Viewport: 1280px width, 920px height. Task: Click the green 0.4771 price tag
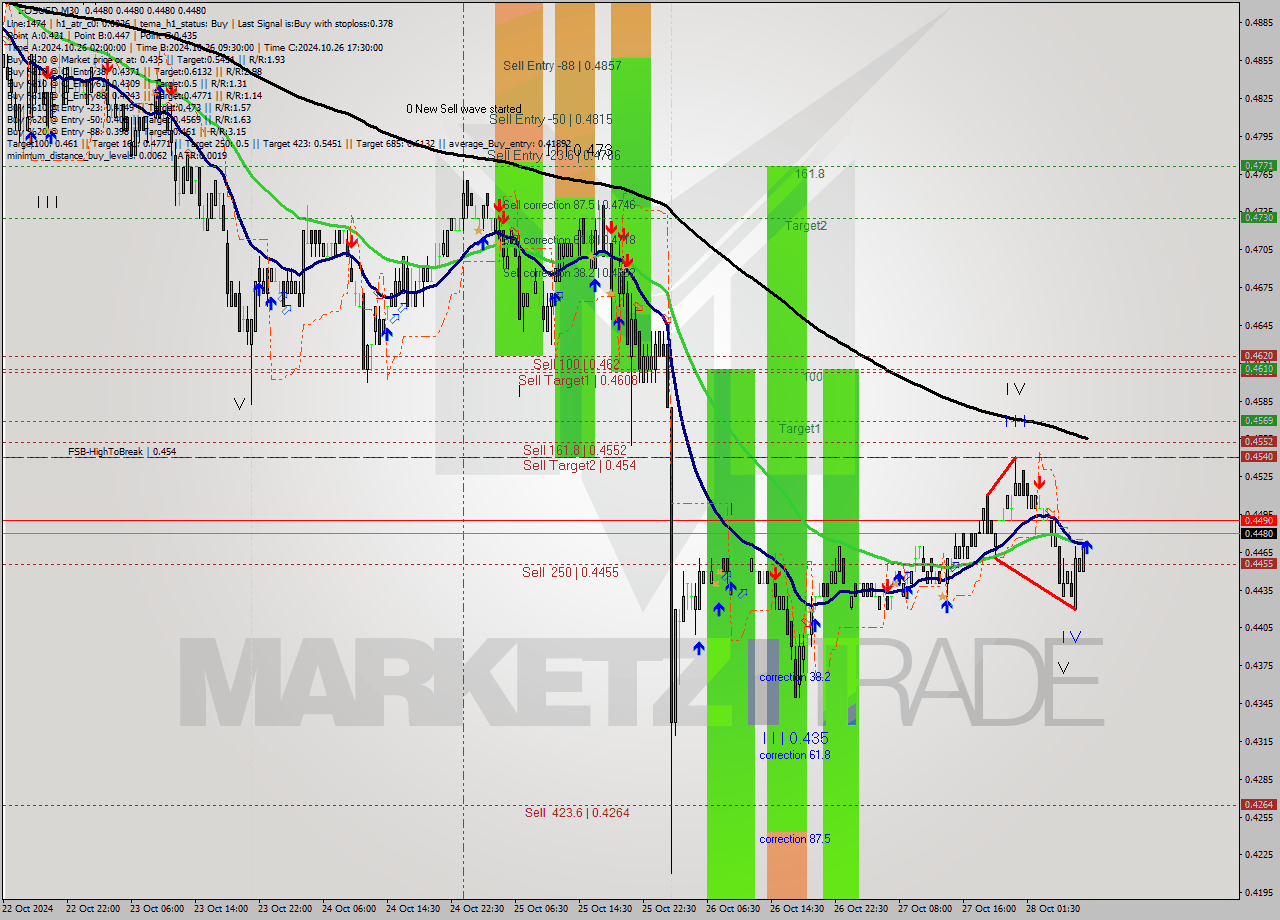1257,166
